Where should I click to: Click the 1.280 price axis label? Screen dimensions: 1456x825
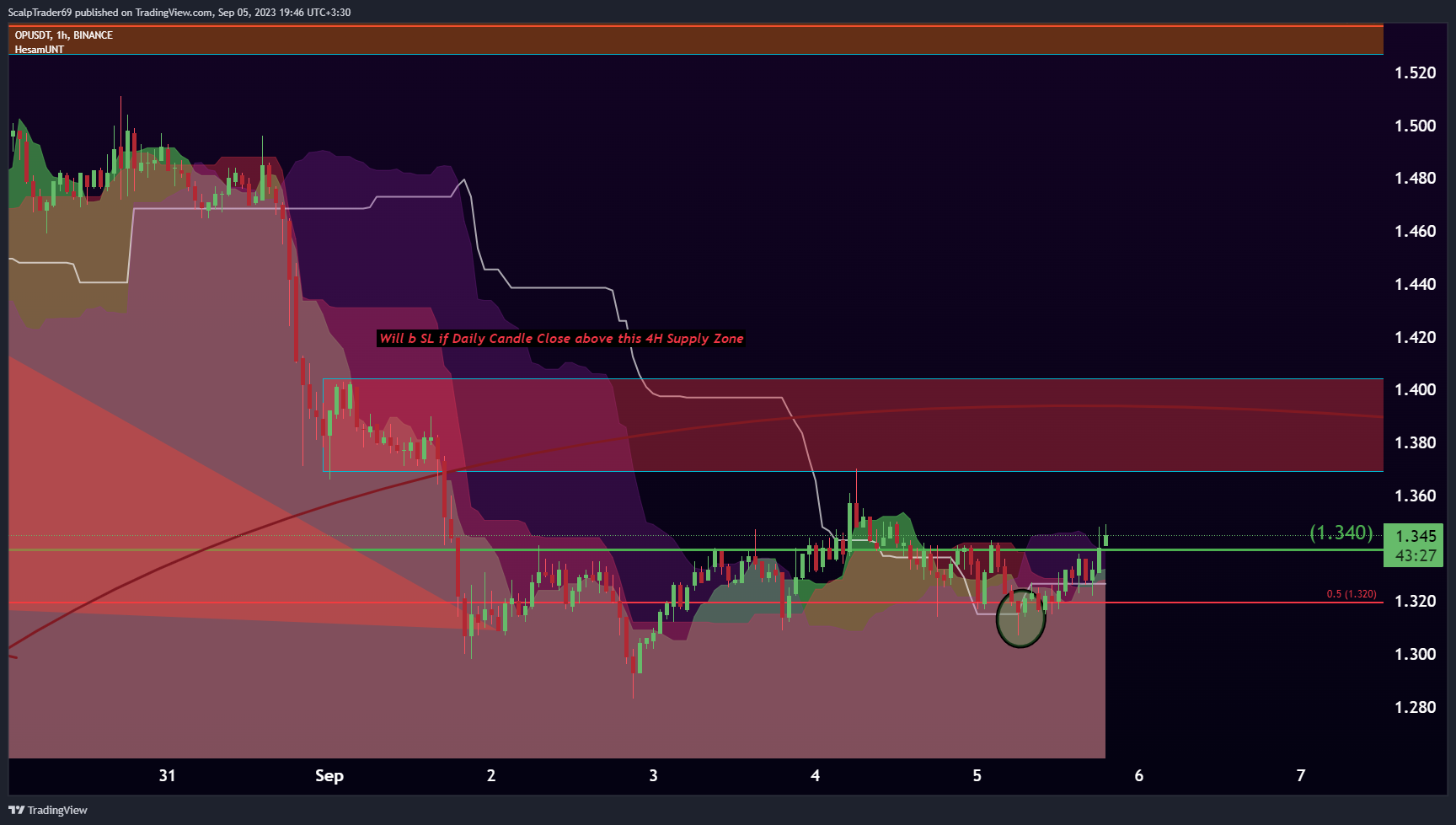point(1416,708)
